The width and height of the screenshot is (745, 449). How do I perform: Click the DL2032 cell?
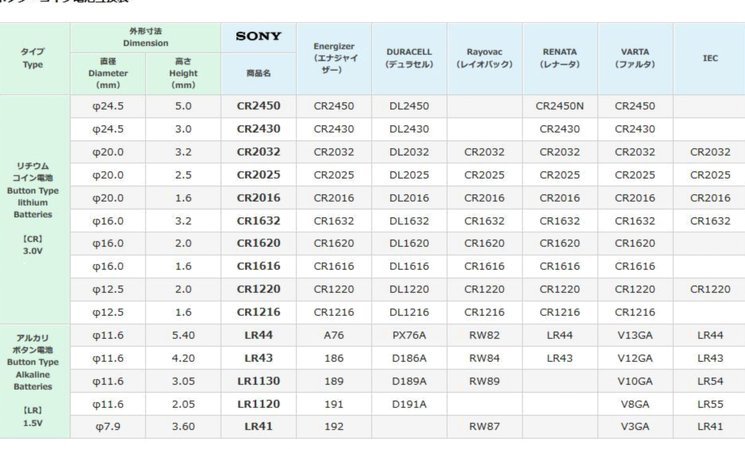click(x=409, y=152)
